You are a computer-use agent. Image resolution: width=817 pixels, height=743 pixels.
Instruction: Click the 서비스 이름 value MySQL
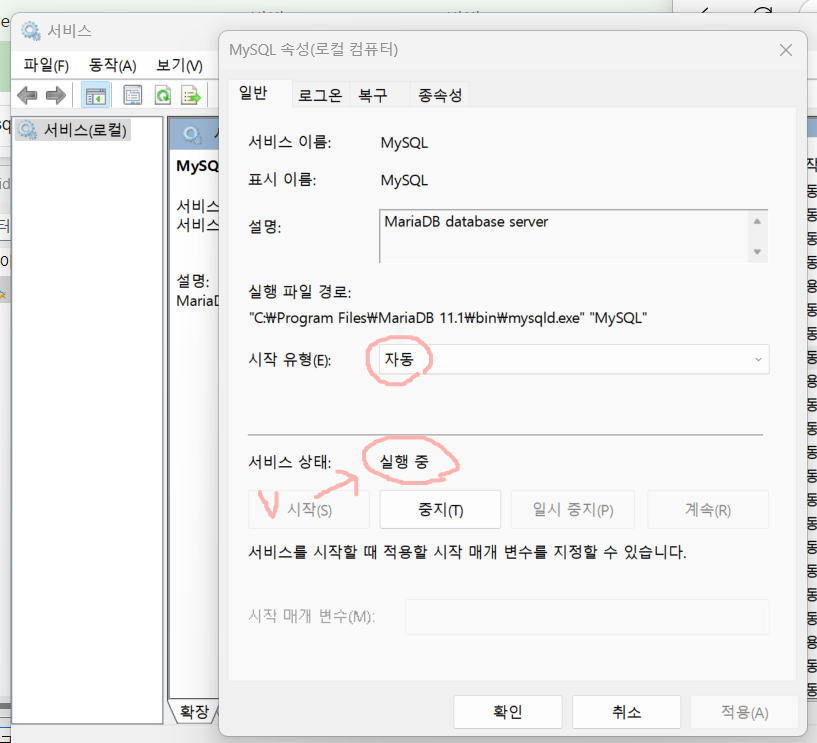tap(404, 143)
